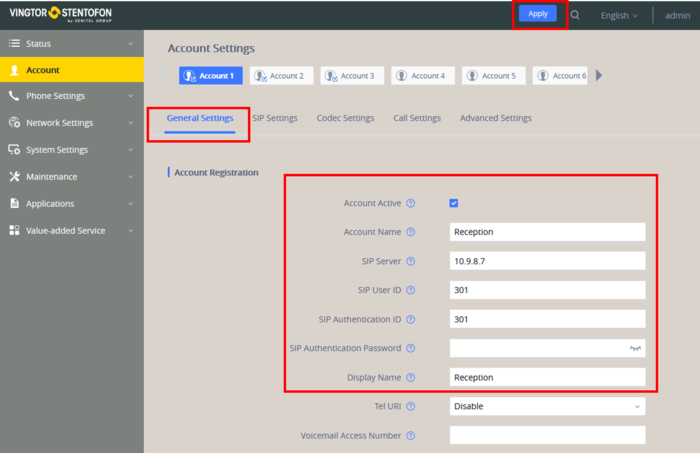Click help icon beside Tel URI
Viewport: 700px width, 453px height.
(410, 407)
